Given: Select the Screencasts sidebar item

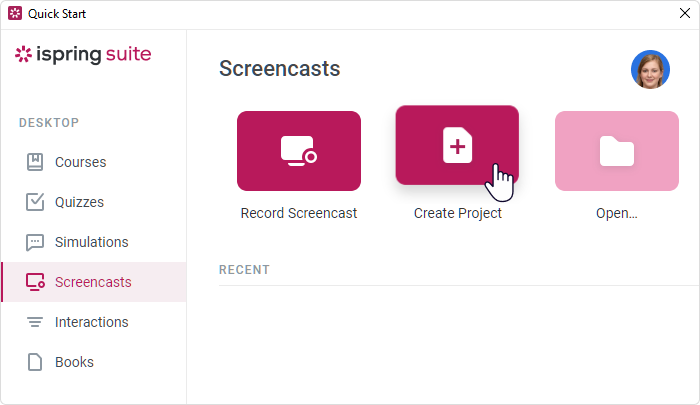Looking at the screenshot, I should 93,282.
